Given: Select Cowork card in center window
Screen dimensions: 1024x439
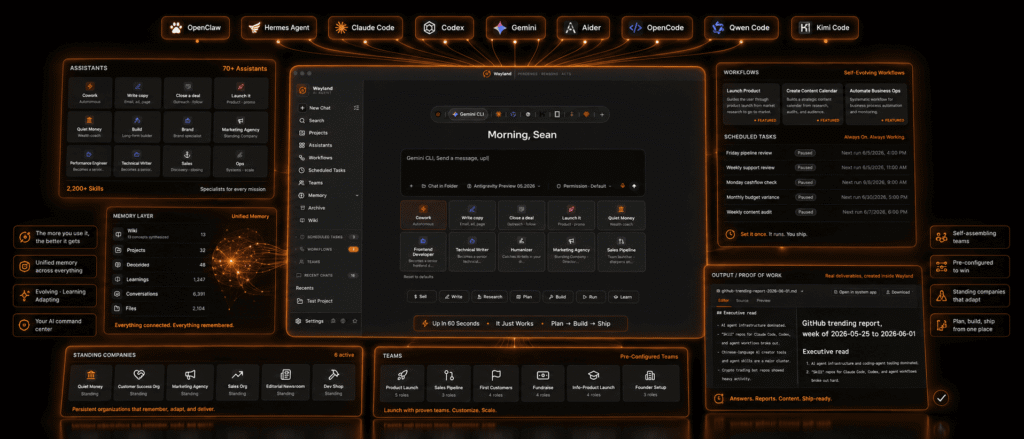Looking at the screenshot, I should pos(423,214).
